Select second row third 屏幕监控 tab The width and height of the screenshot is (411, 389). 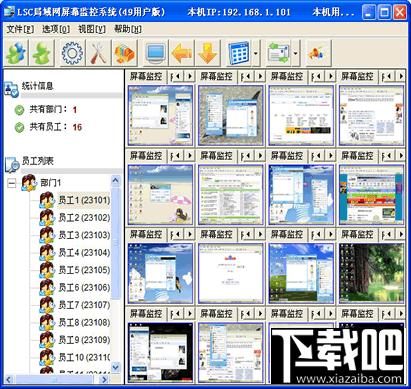[x=287, y=156]
